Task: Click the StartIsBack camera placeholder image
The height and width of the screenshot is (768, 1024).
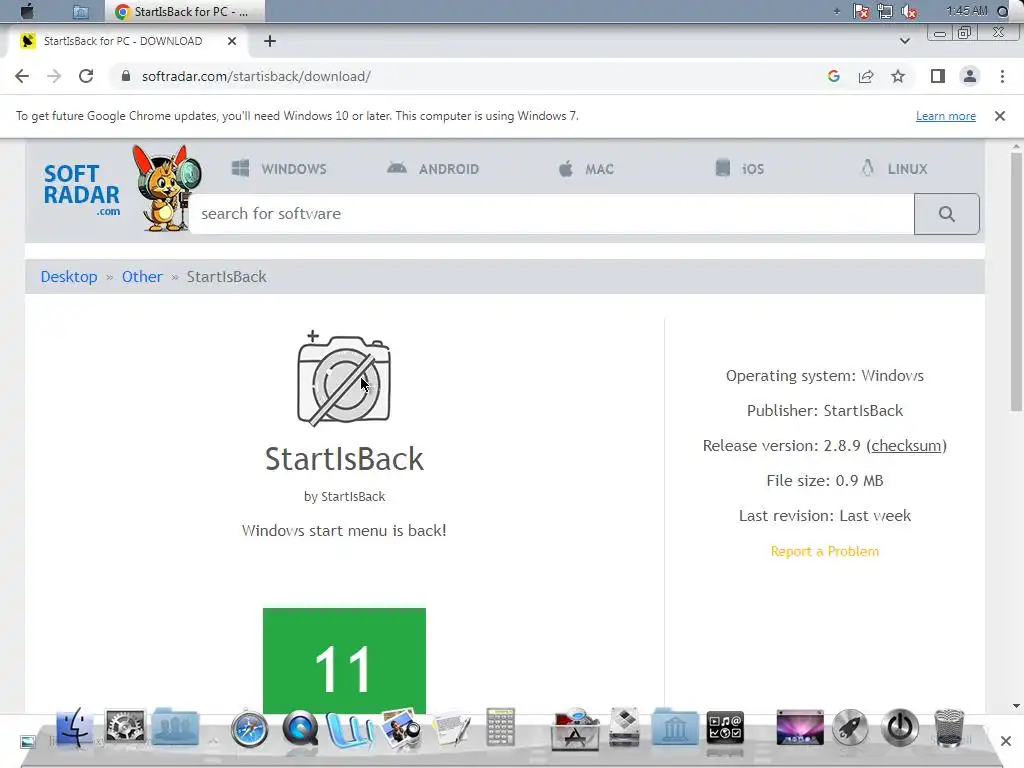Action: point(344,378)
